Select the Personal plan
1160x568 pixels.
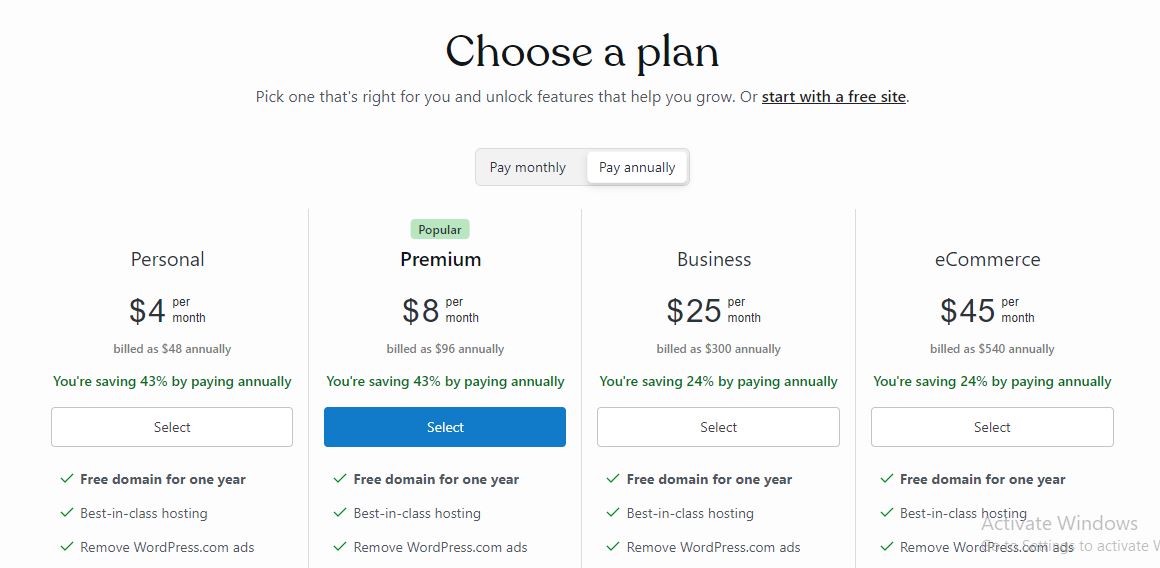[172, 427]
